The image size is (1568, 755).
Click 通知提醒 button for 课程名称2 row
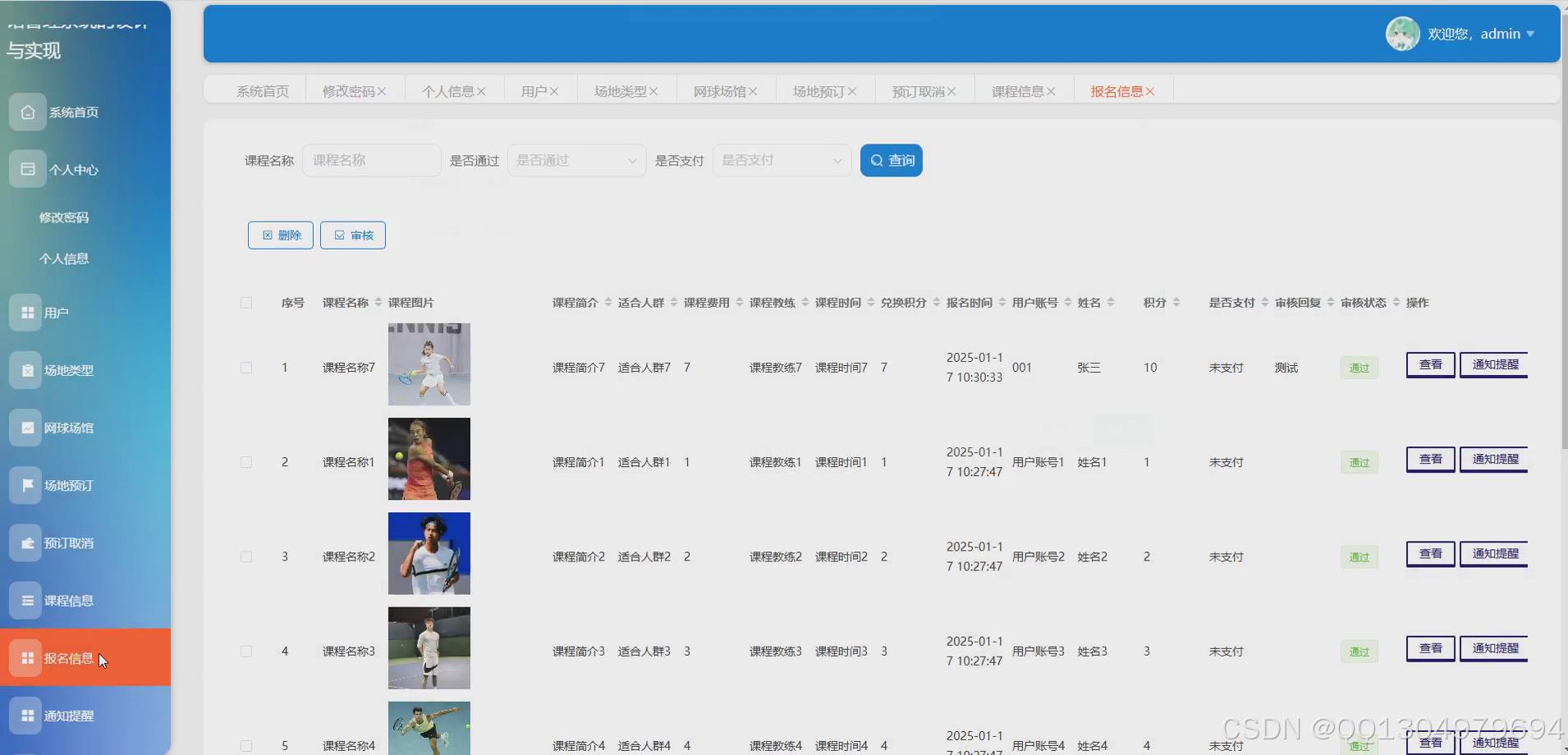tap(1494, 554)
